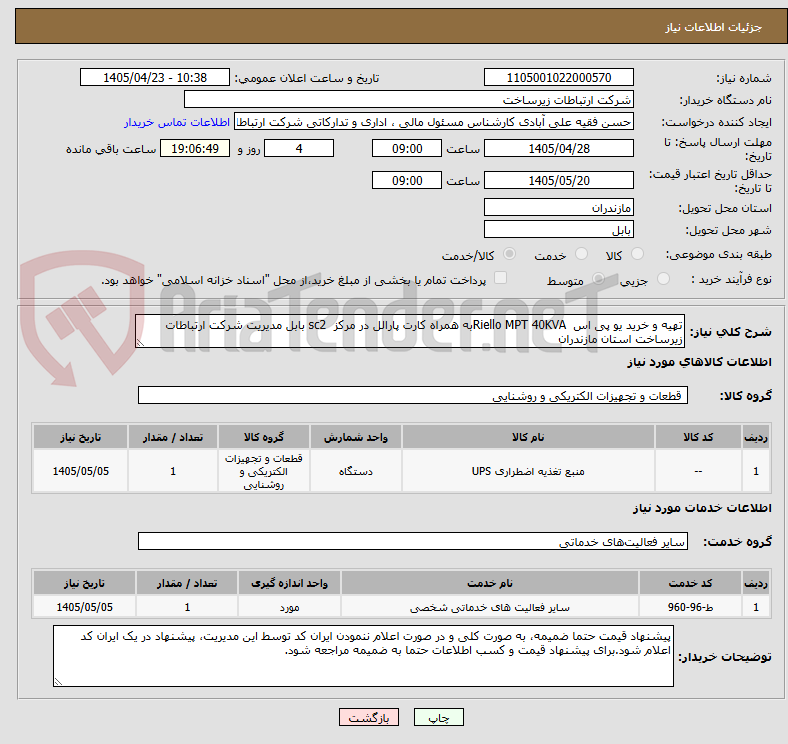Click the واحد اندازه گیری column header
Image resolution: width=788 pixels, height=744 pixels.
[x=289, y=583]
